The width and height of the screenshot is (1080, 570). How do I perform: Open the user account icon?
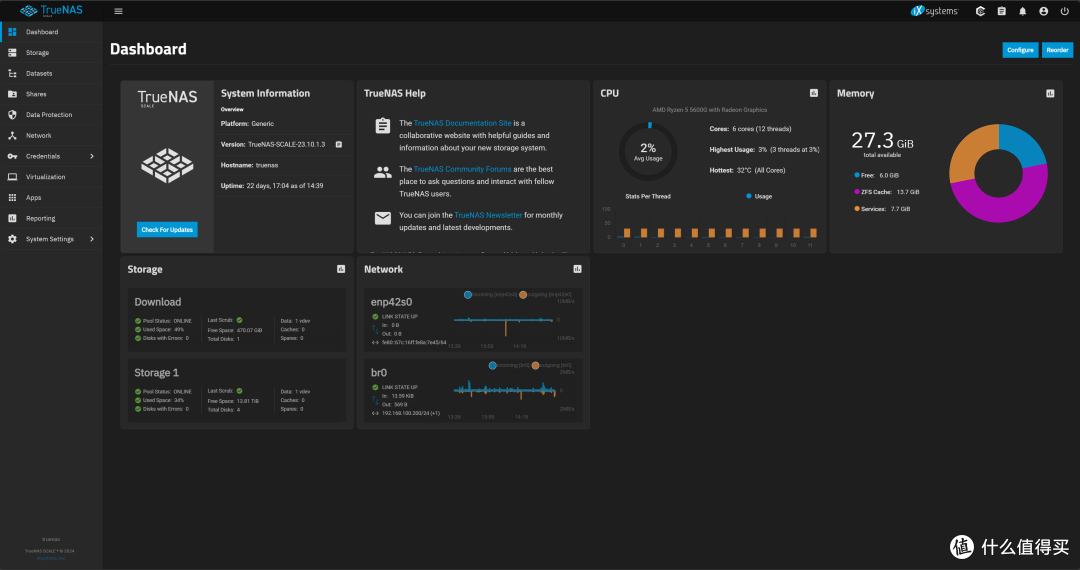(1043, 11)
